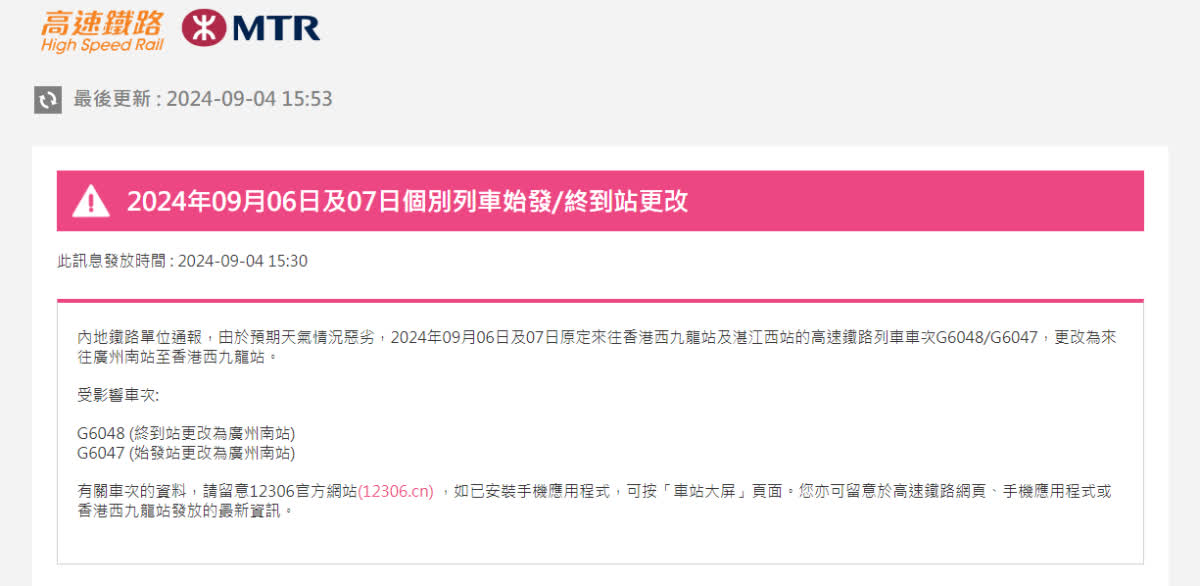Click the 車站大屏 text in the last paragraph
This screenshot has width=1200, height=586.
coord(706,491)
